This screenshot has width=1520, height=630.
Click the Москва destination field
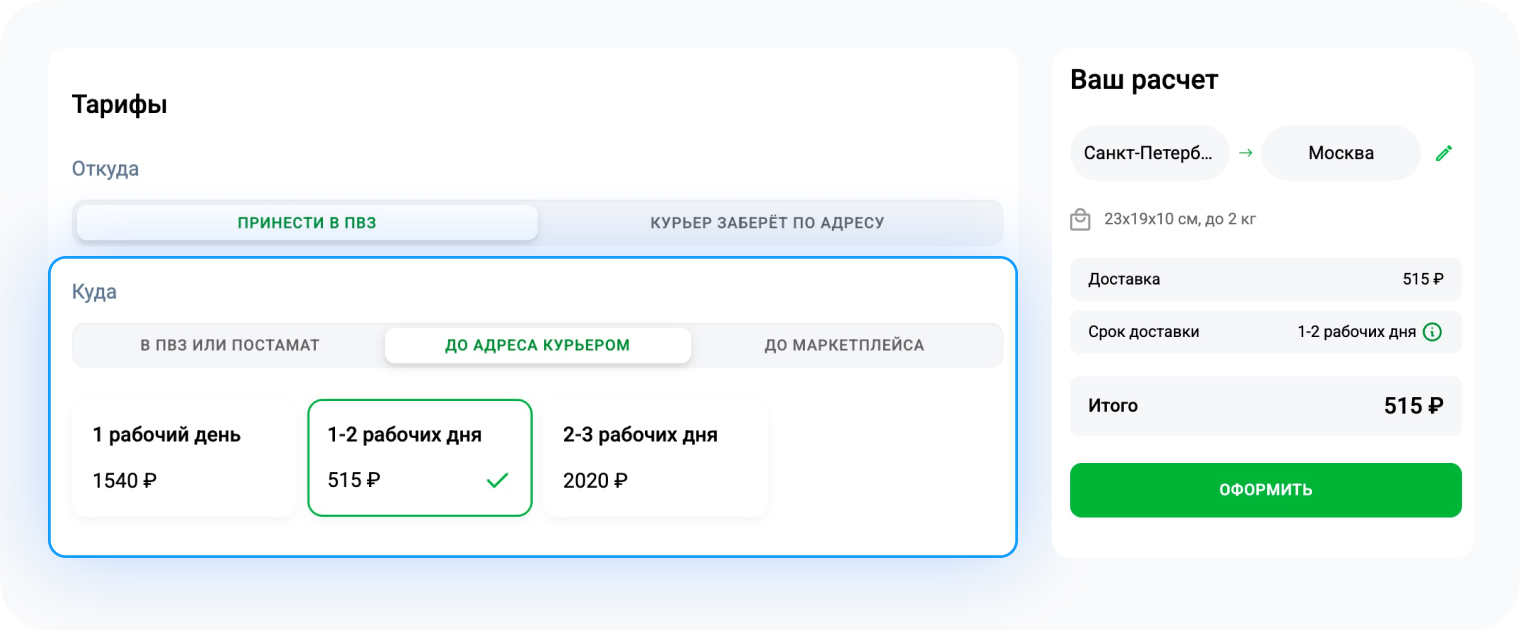click(1340, 152)
